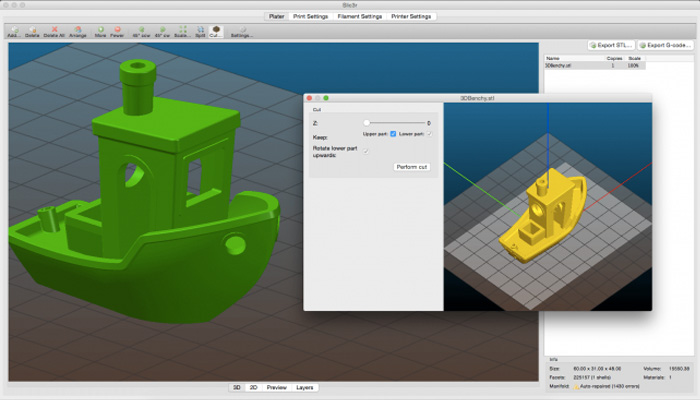Toggle the Upper part checkbox
The image size is (700, 400).
(393, 133)
